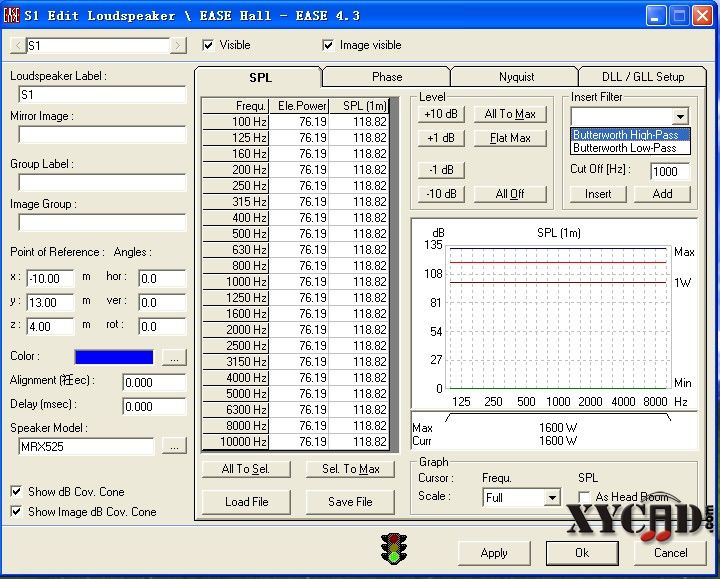The width and height of the screenshot is (720, 579).
Task: Switch to the SPL tab
Action: pyautogui.click(x=260, y=77)
